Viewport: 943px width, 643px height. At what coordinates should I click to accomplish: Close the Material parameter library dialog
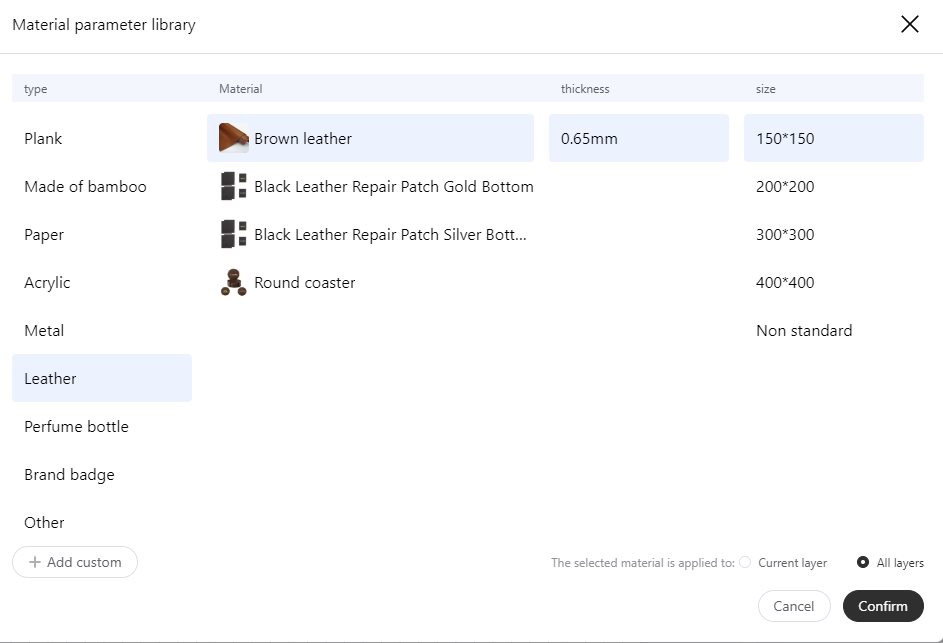[909, 25]
